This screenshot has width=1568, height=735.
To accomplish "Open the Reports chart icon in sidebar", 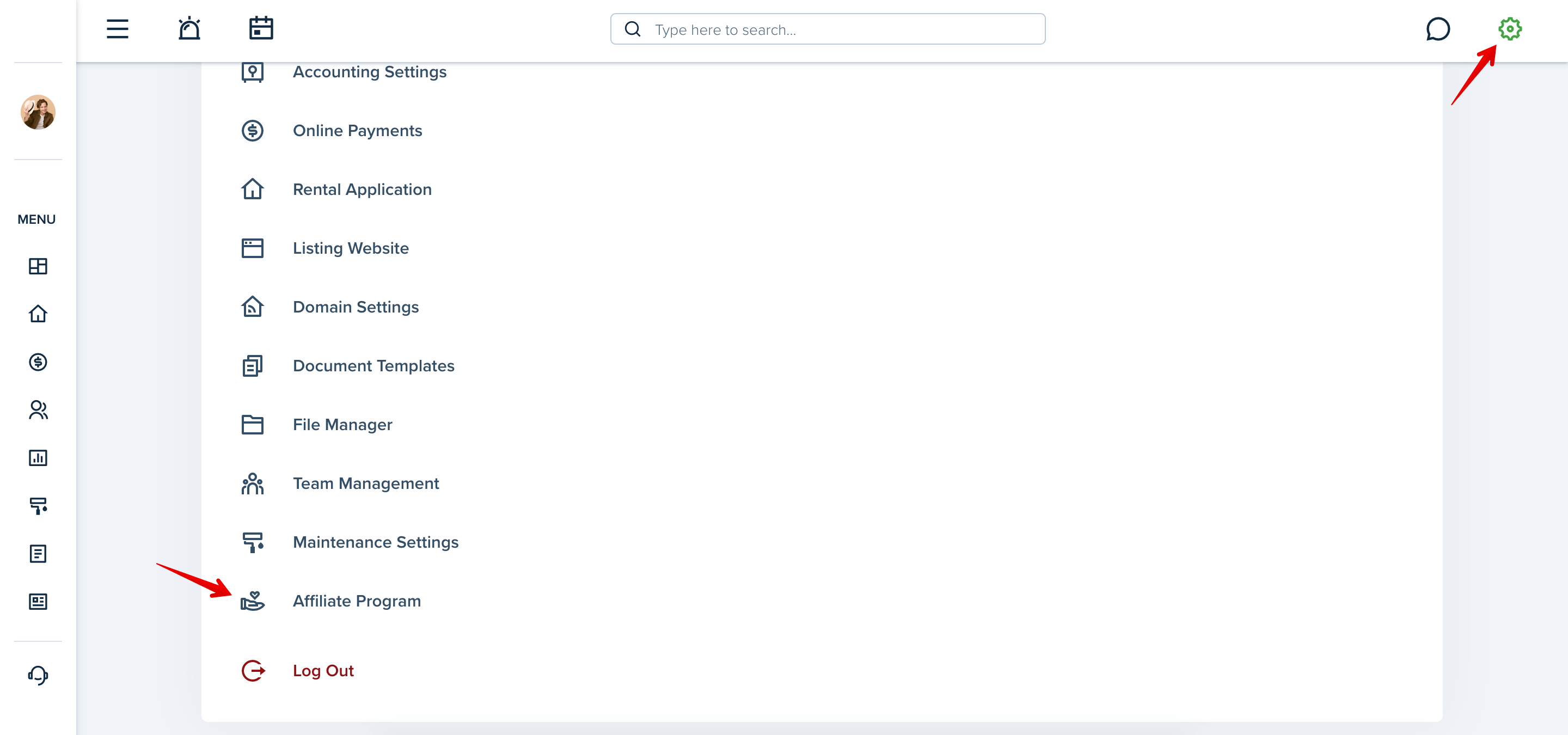I will [38, 457].
